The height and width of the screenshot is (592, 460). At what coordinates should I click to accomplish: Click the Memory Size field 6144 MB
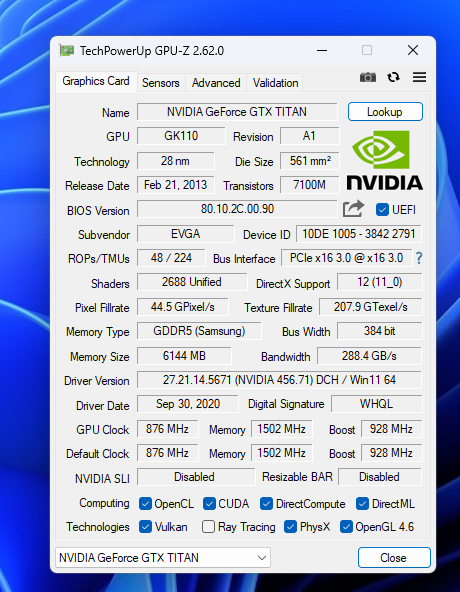pyautogui.click(x=184, y=356)
